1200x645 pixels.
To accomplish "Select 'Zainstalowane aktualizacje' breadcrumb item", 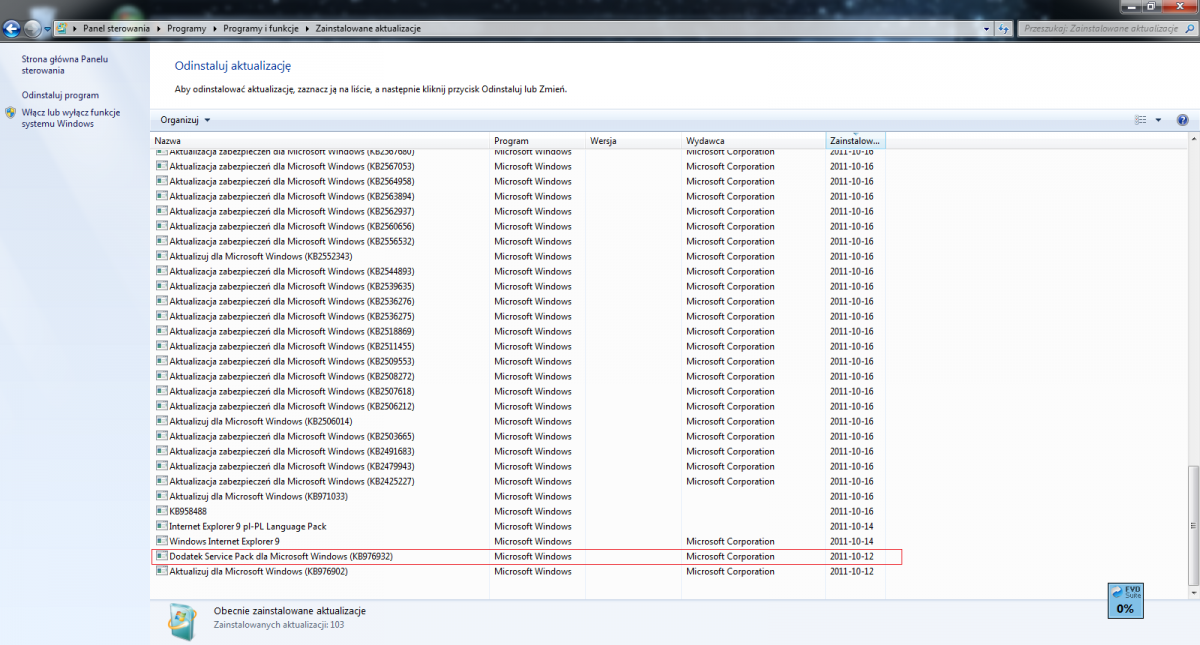I will 368,29.
